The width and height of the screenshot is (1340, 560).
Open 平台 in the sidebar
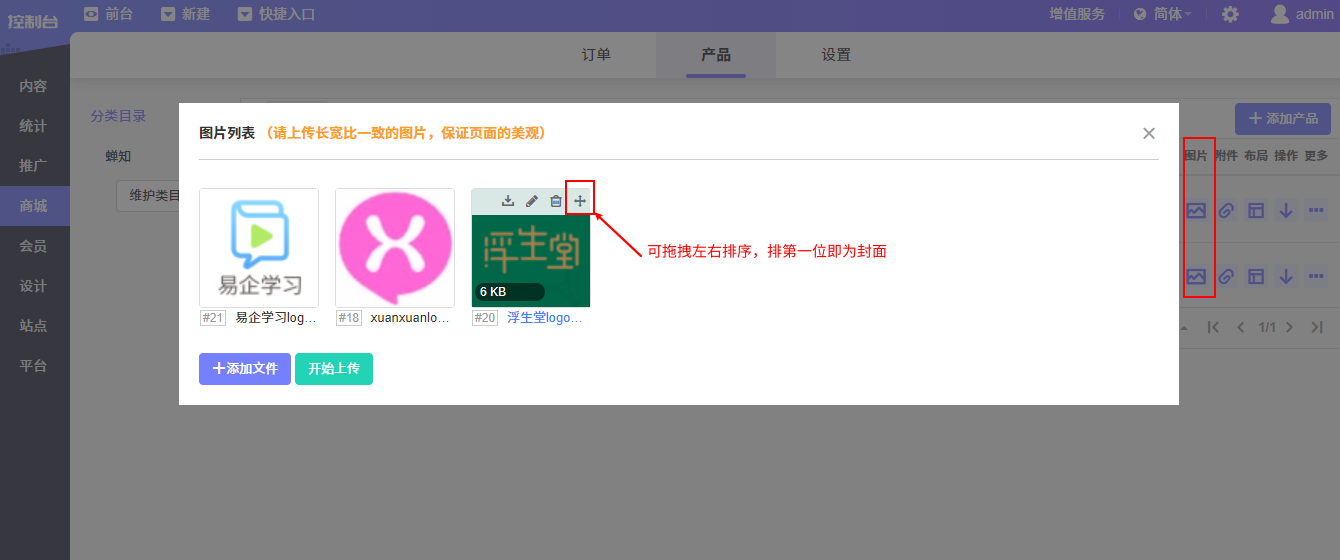[34, 366]
